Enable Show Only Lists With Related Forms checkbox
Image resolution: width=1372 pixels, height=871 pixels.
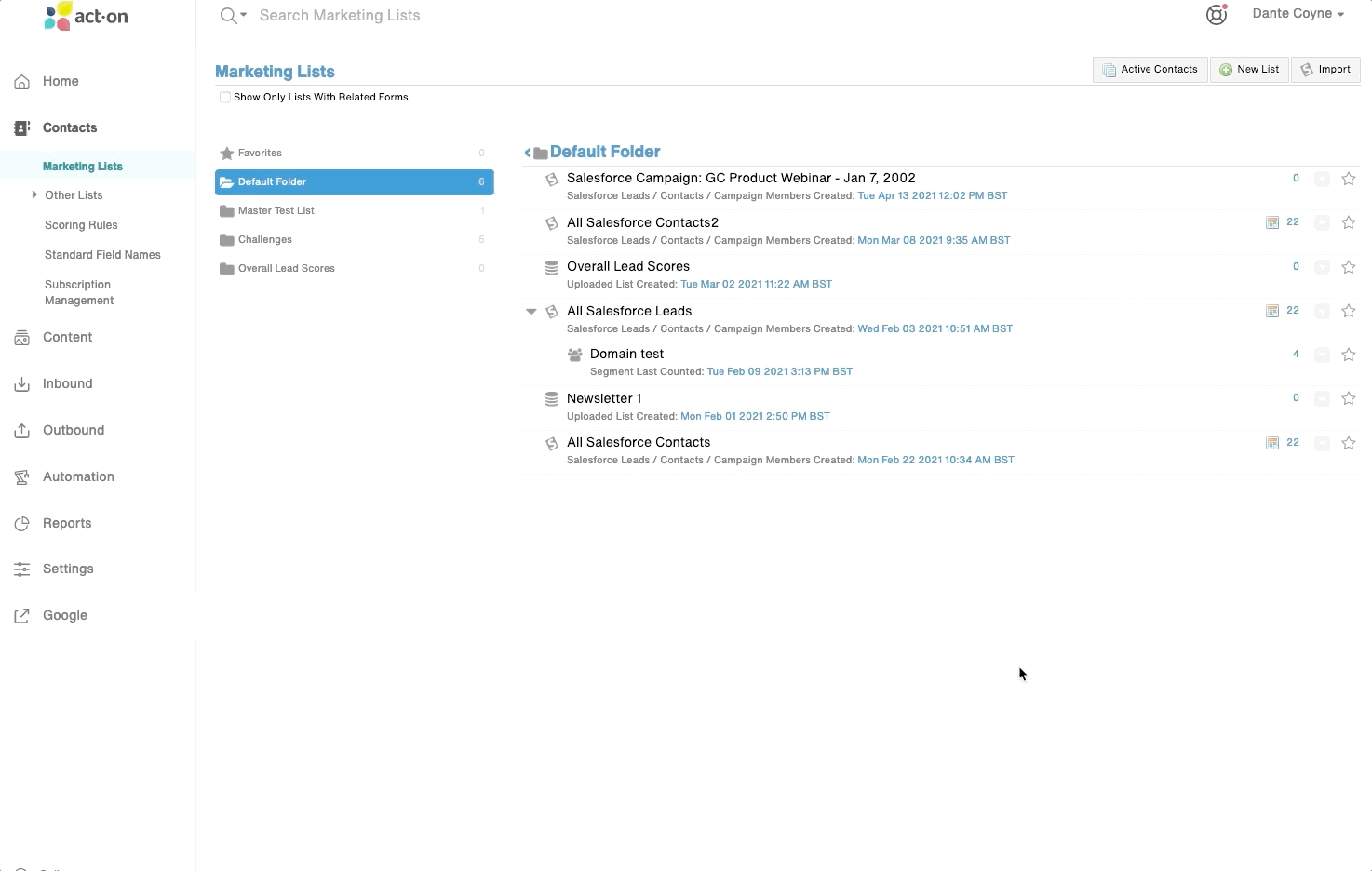[x=224, y=98]
